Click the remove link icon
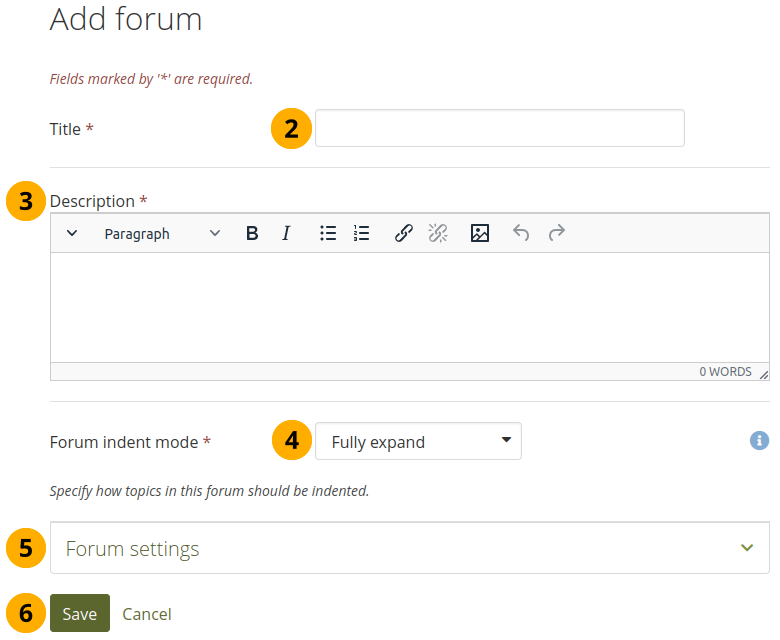Screen dimensions: 780x640 coord(438,233)
